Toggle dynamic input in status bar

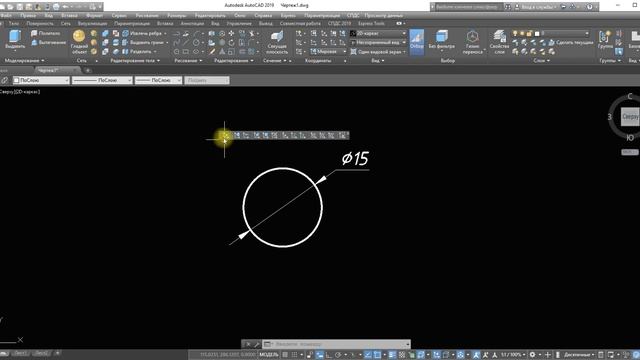coord(320,355)
